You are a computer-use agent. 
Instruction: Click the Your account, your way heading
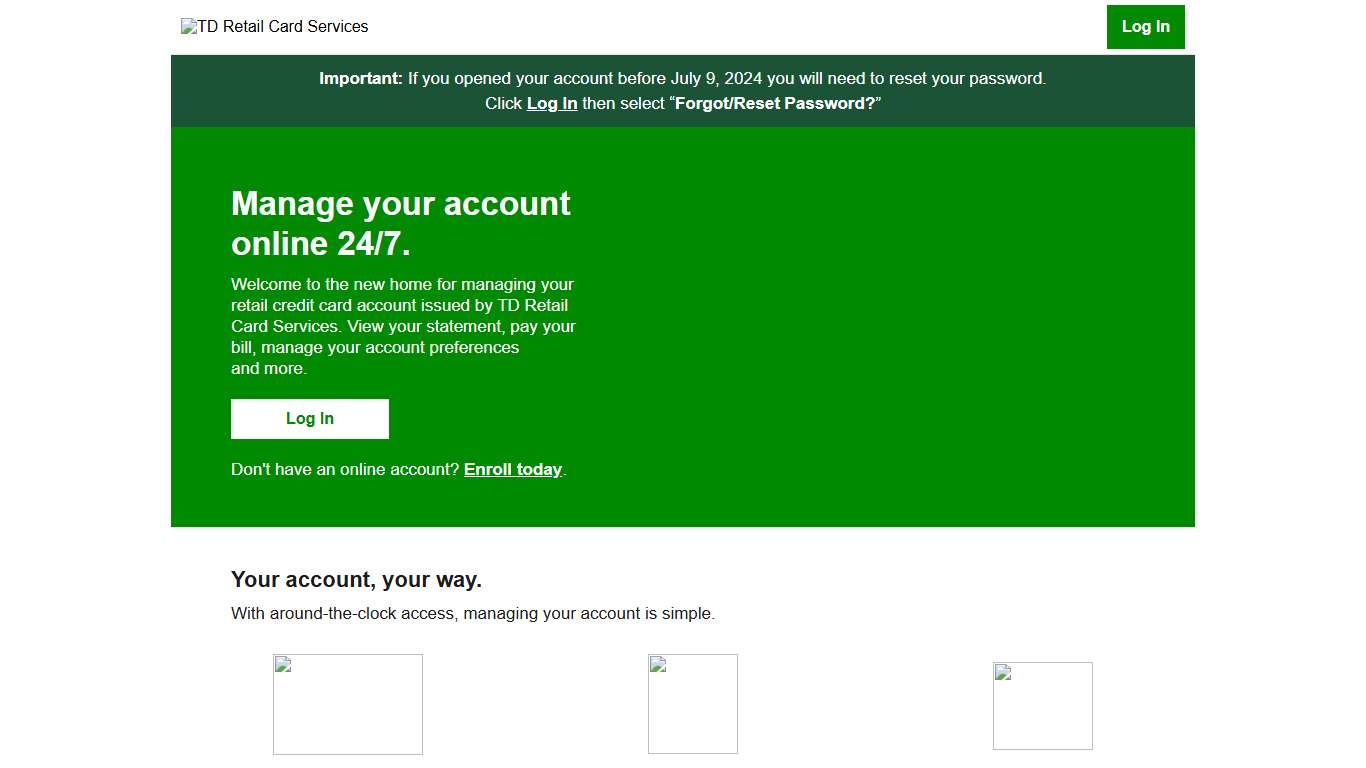click(356, 579)
